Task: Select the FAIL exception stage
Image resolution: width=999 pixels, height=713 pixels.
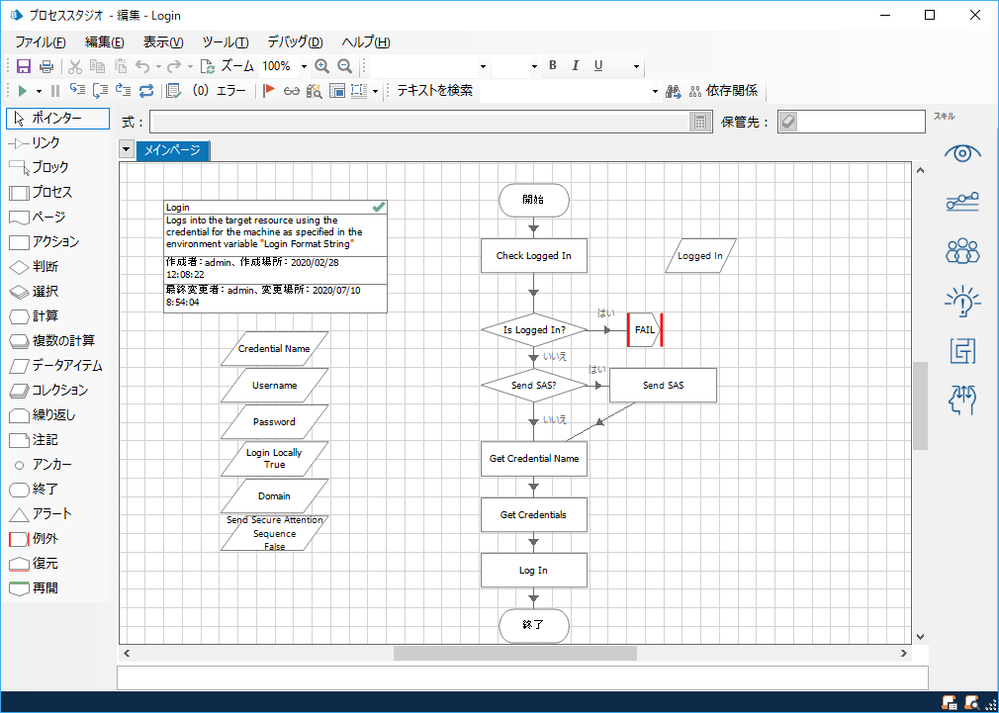Action: (645, 330)
